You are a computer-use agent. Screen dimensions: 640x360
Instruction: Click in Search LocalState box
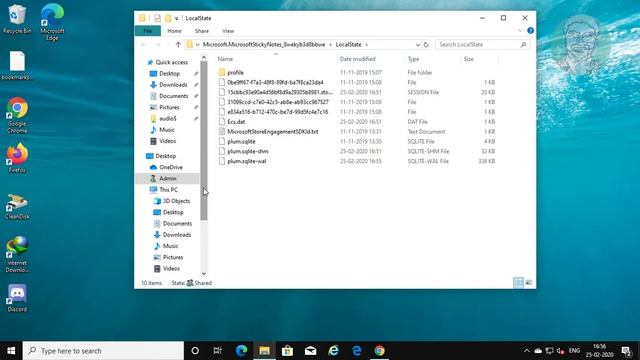[482, 44]
